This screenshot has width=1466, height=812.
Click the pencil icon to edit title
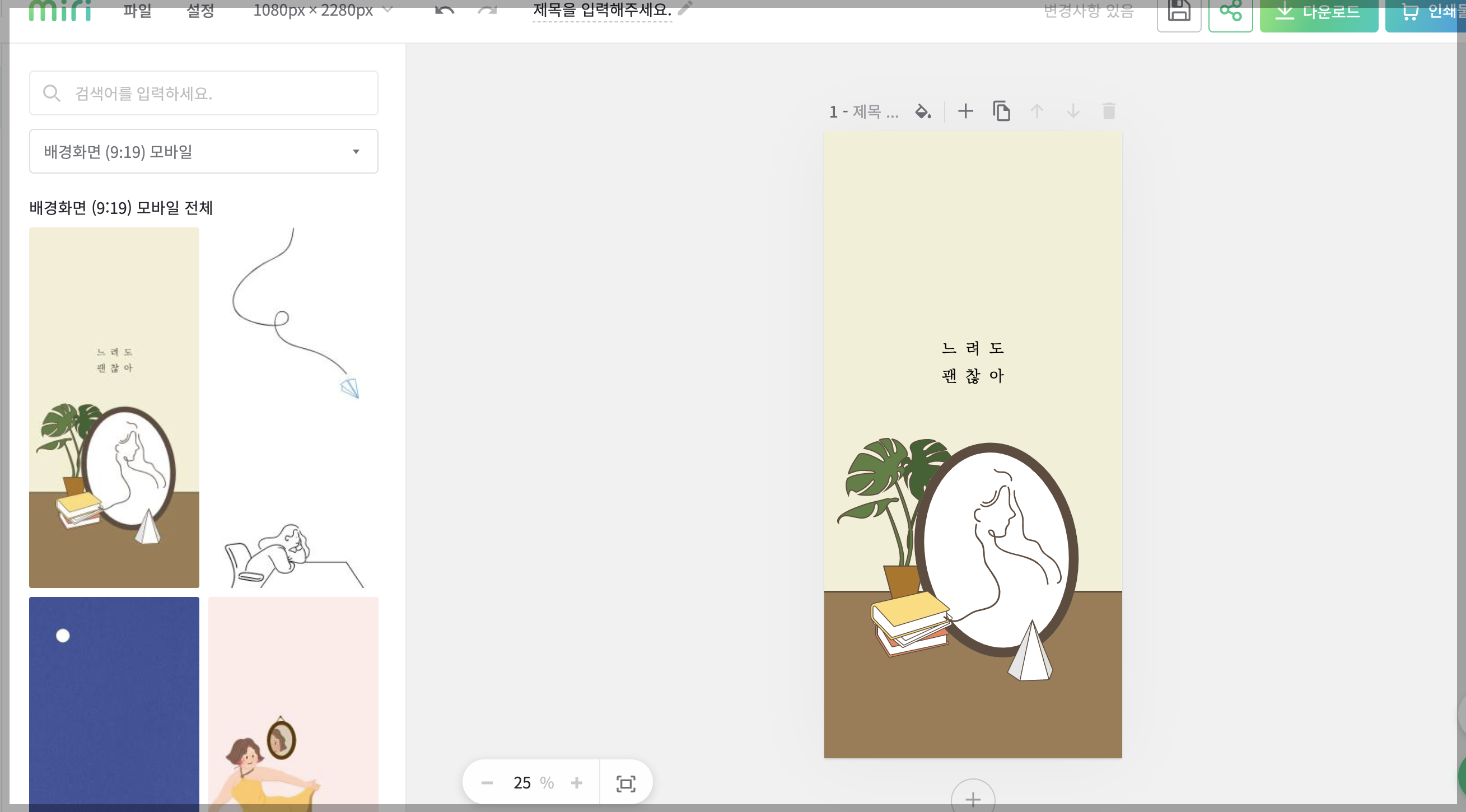point(686,8)
